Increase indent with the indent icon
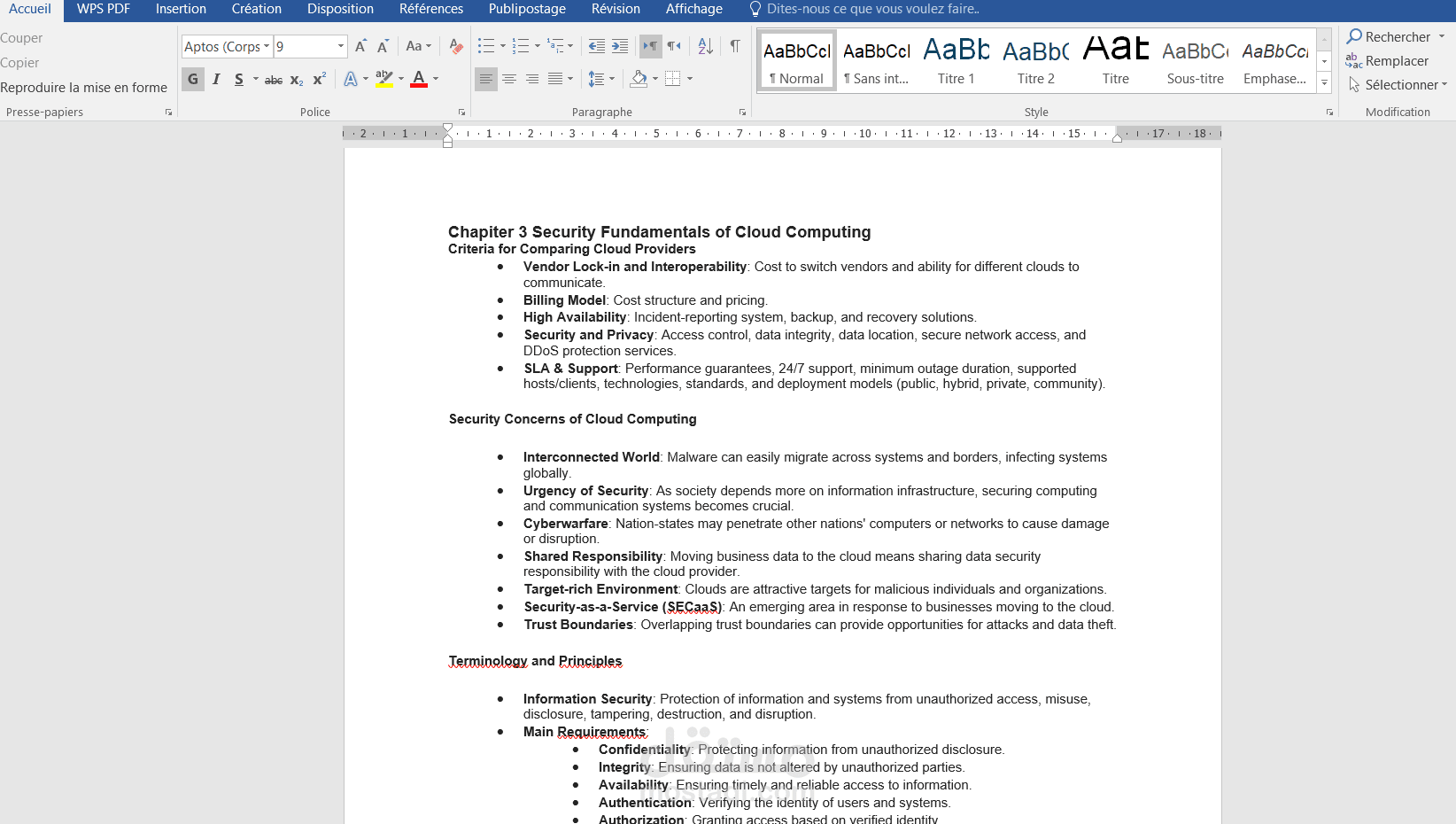 tap(620, 46)
